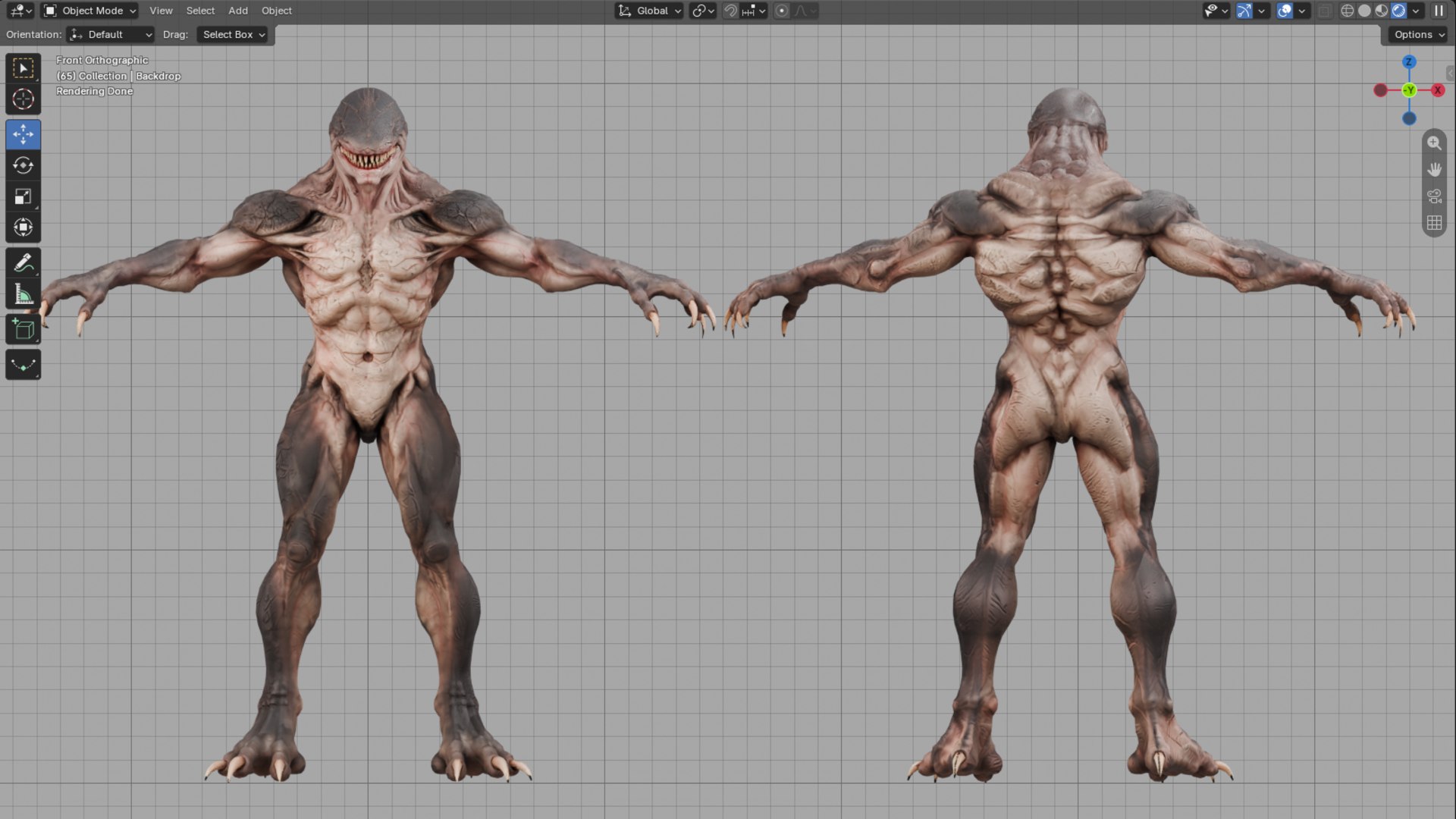Click the pan hand viewport button
Image resolution: width=1456 pixels, height=819 pixels.
[x=1434, y=169]
